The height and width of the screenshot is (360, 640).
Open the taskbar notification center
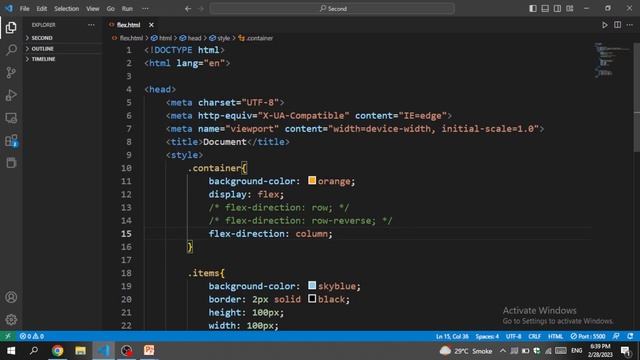click(626, 351)
